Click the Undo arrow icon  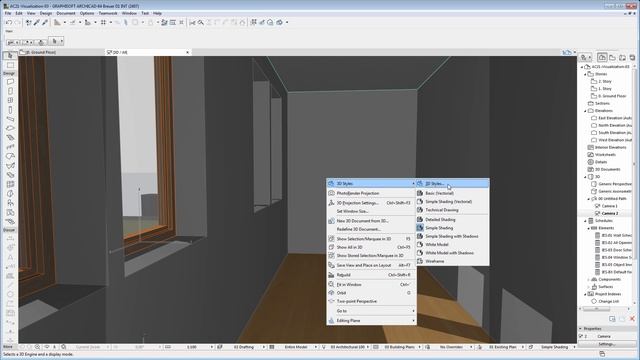click(9, 22)
